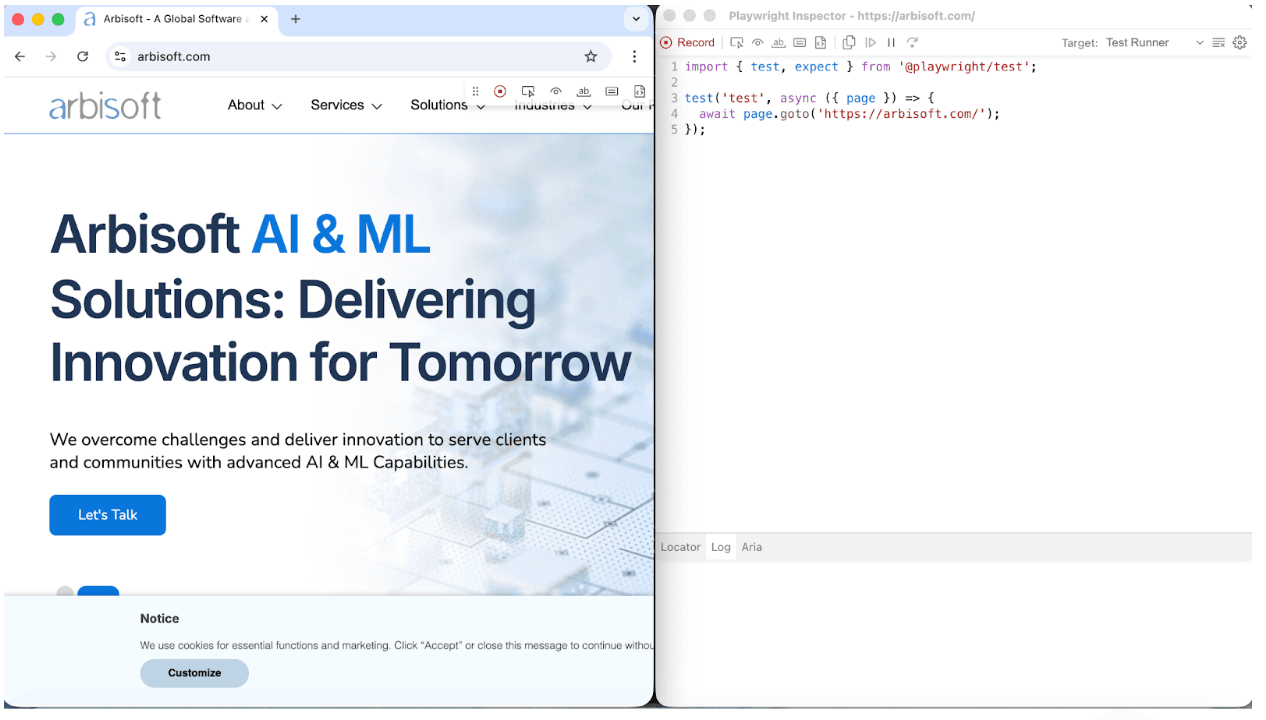
Task: Click the Customize cookie button
Action: [x=194, y=673]
